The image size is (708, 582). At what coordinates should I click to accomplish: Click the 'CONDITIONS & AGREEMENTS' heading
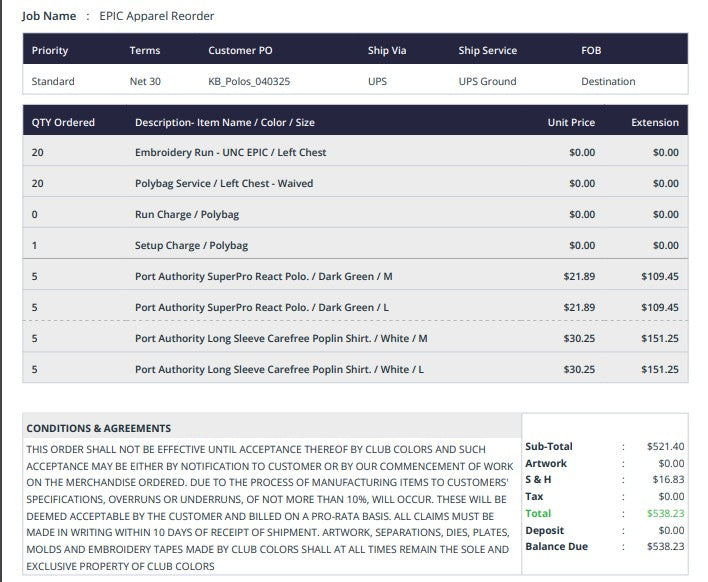point(98,428)
